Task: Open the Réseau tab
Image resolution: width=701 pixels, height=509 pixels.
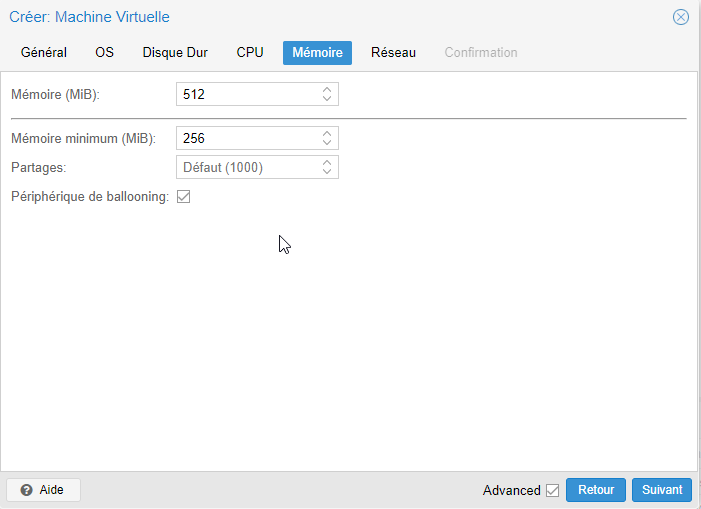Action: point(393,53)
